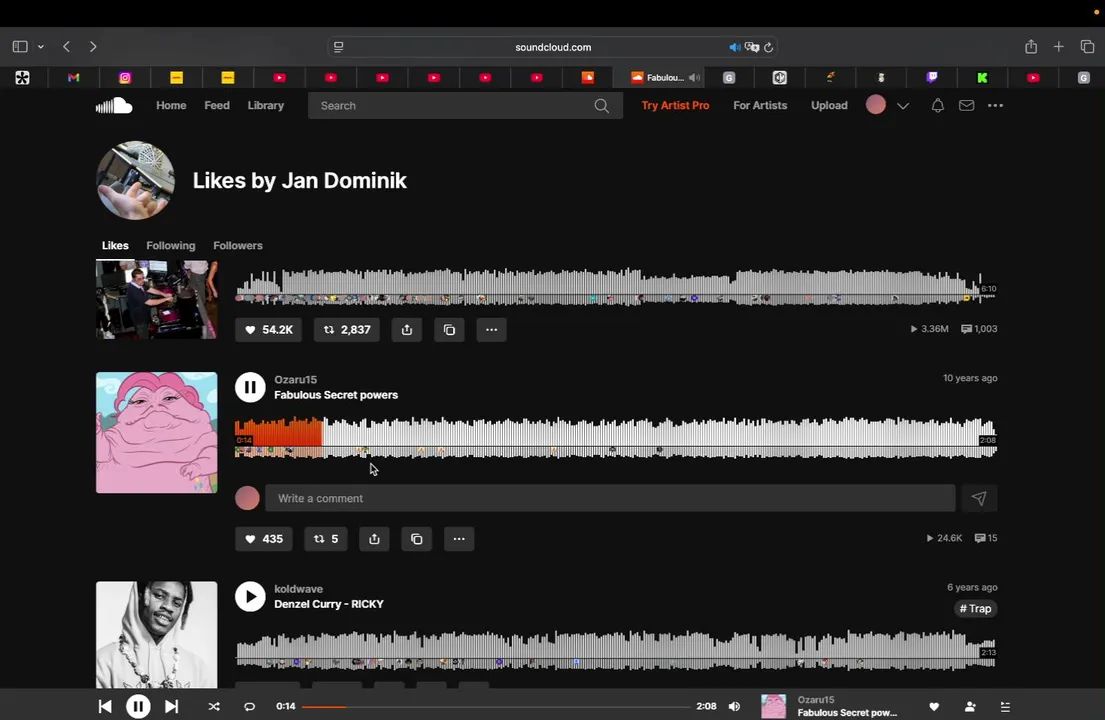Copy link of the 54.2K likes track
This screenshot has width=1105, height=720.
click(x=449, y=329)
